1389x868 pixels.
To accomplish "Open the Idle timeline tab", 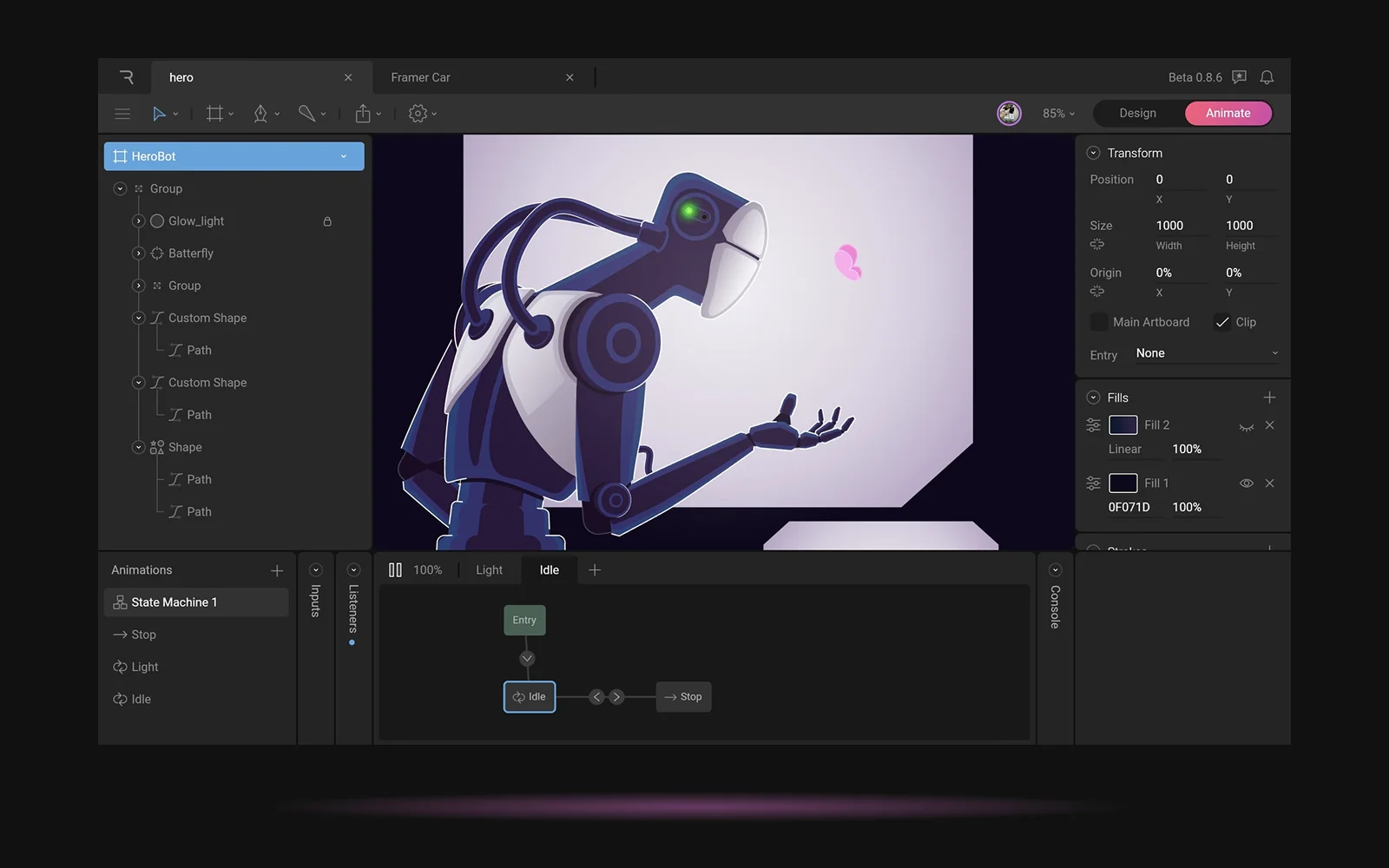I will [550, 570].
